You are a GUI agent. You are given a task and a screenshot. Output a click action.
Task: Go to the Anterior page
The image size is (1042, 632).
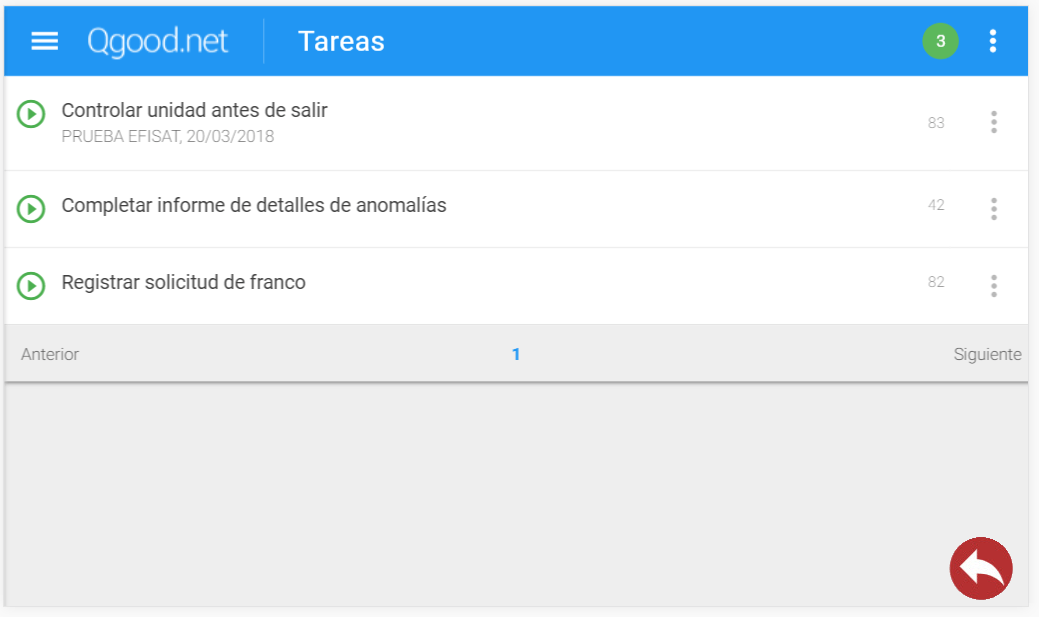50,354
